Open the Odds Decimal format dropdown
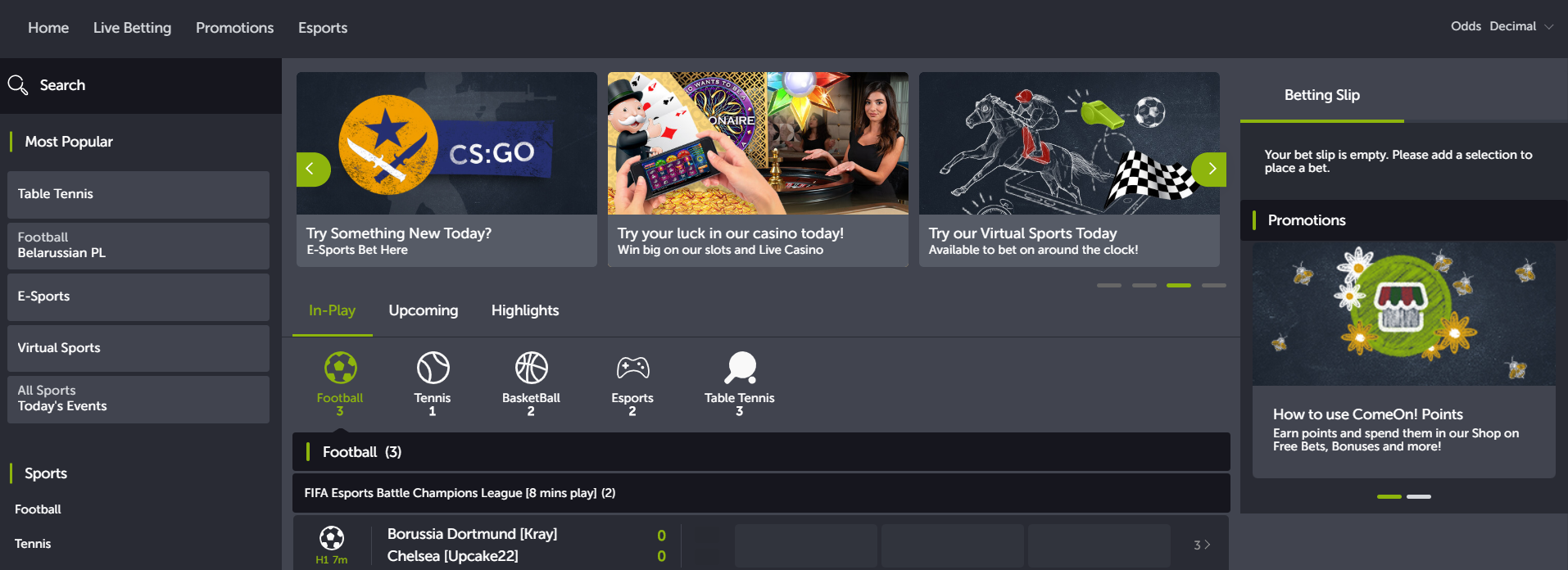The image size is (1568, 570). pos(1502,26)
